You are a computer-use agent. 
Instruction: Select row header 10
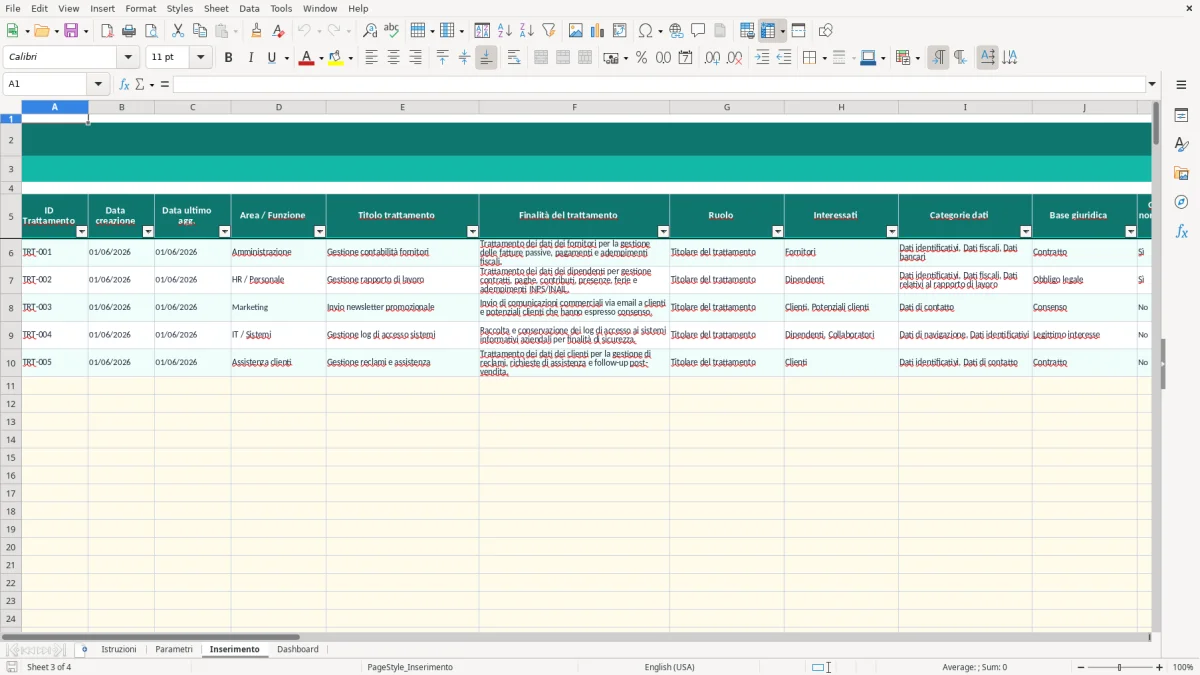(x=10, y=363)
